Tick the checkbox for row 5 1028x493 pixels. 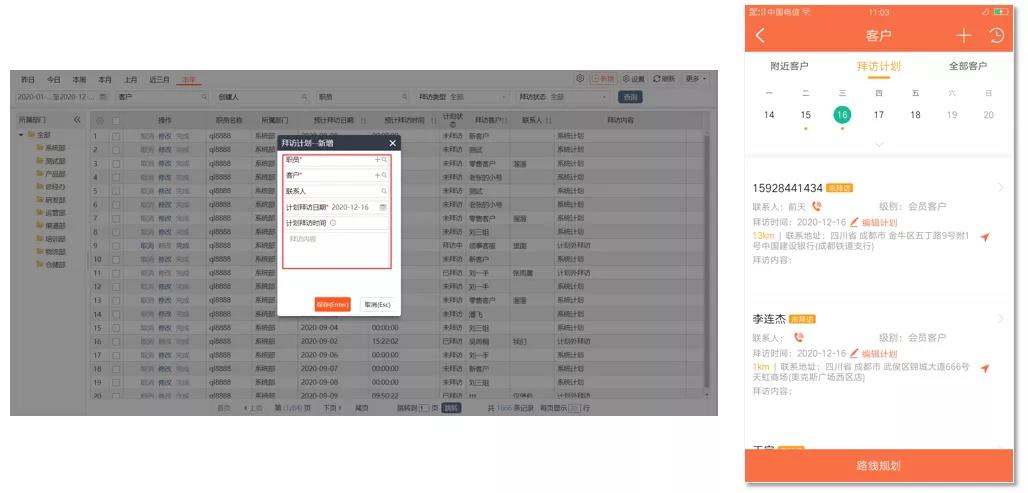116,191
